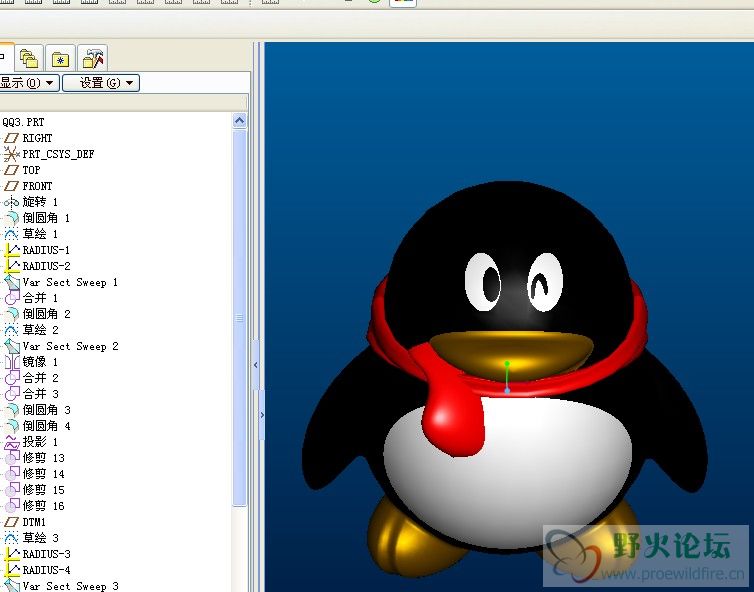Open the connections tab with hammer icon
Viewport: 754px width, 592px height.
tap(92, 59)
